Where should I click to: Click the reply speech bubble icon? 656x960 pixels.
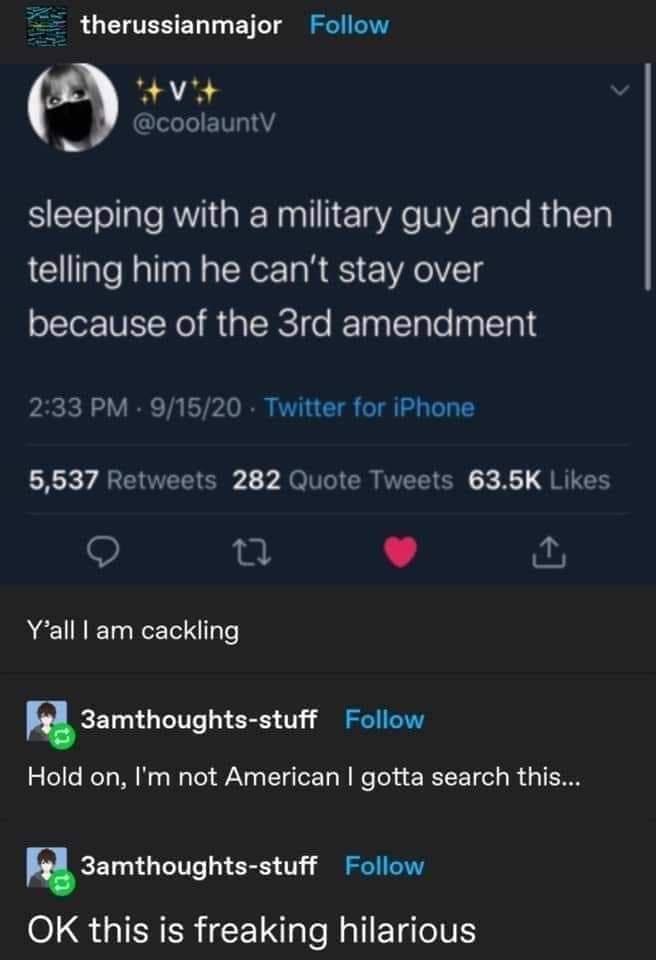(102, 552)
